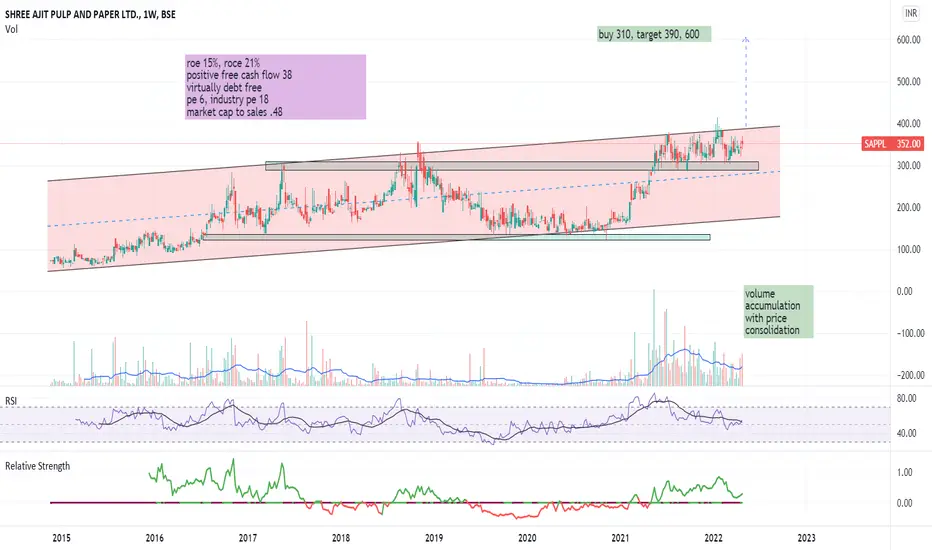The image size is (932, 550).
Task: Click the INR currency button
Action: click(911, 13)
